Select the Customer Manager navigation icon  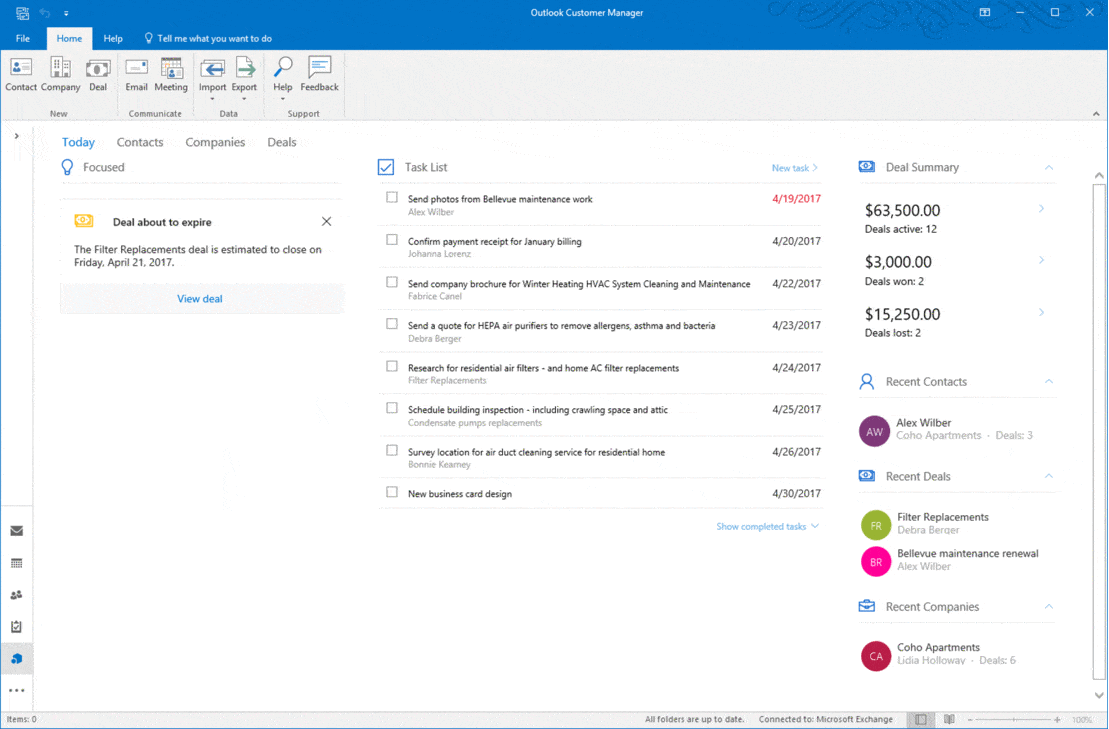point(16,659)
